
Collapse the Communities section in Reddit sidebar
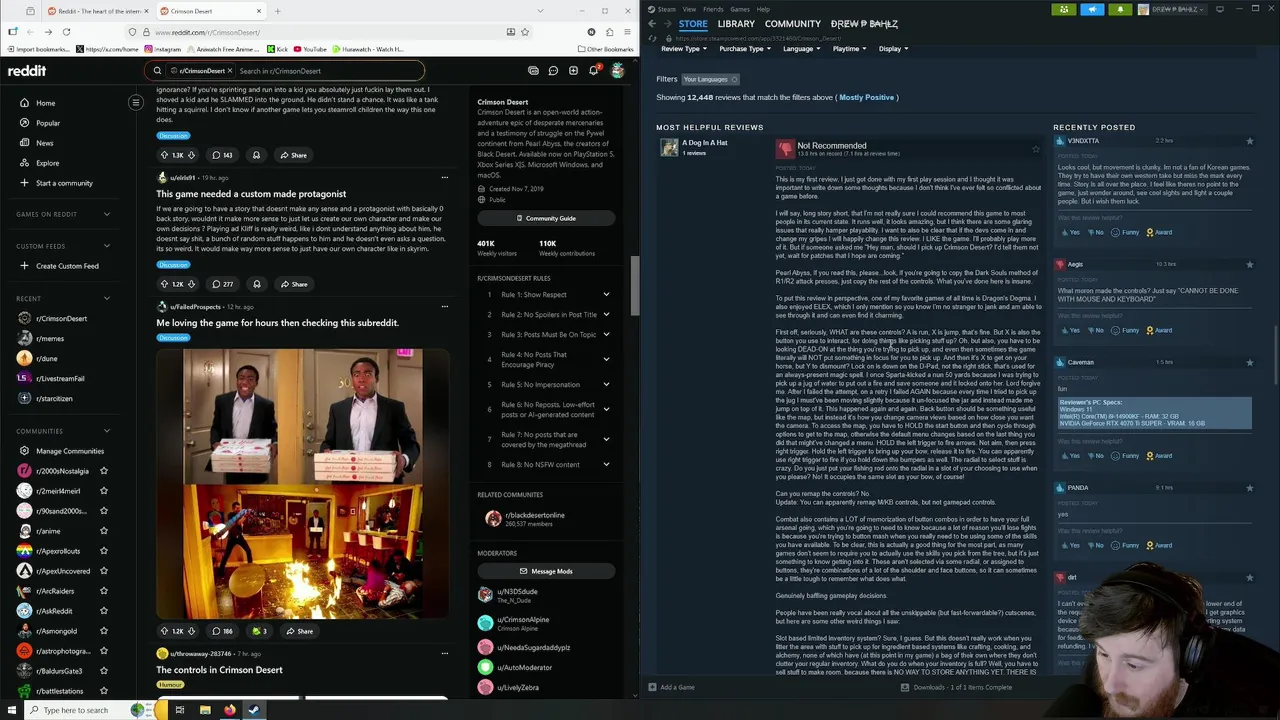(107, 431)
